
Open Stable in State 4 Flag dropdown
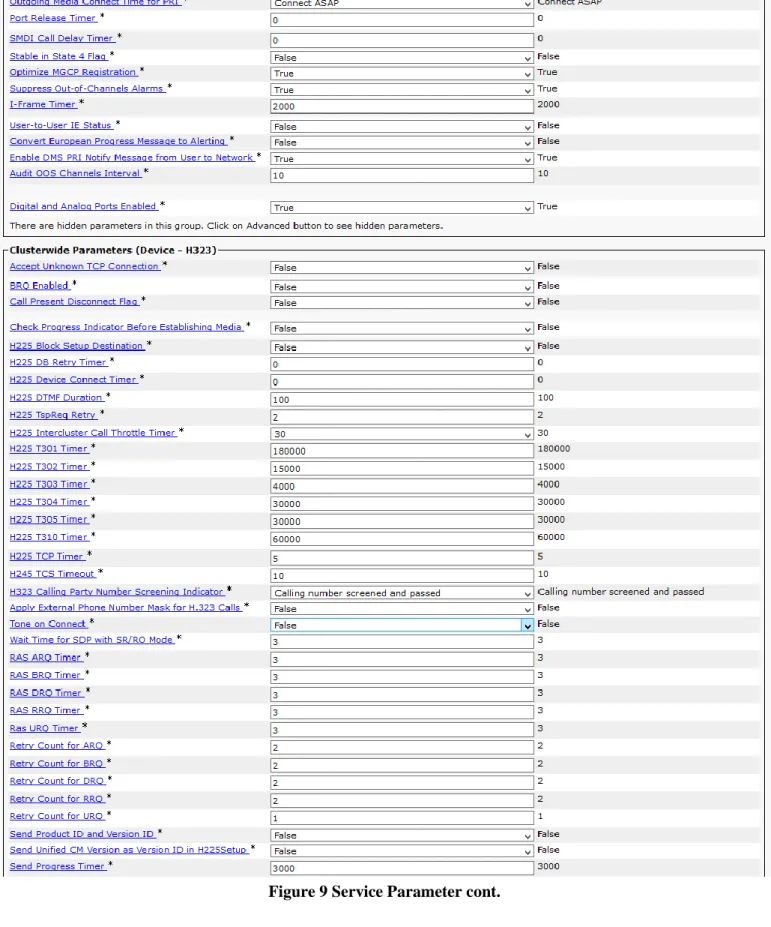[402, 57]
